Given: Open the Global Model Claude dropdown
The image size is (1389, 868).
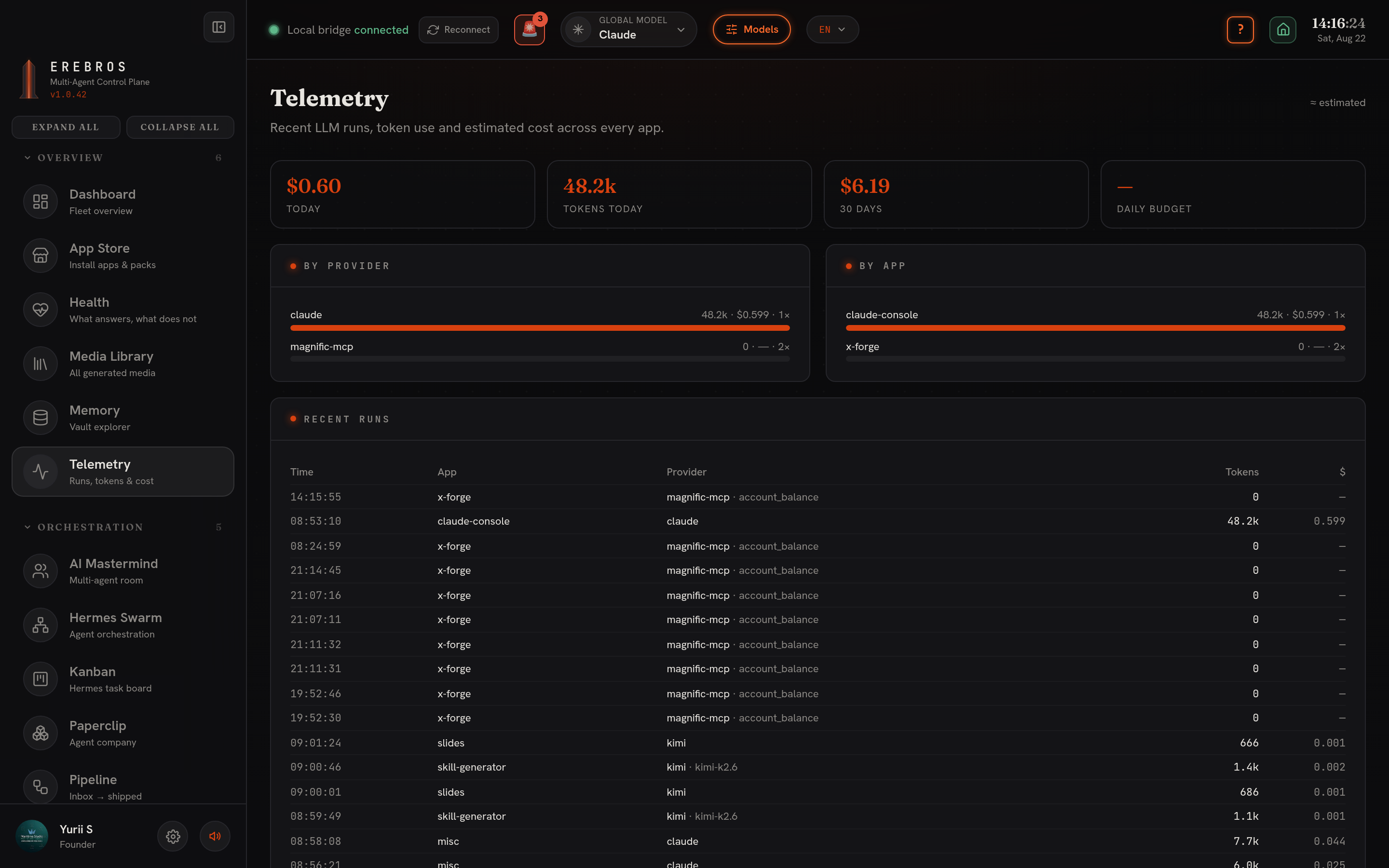Looking at the screenshot, I should click(x=628, y=29).
